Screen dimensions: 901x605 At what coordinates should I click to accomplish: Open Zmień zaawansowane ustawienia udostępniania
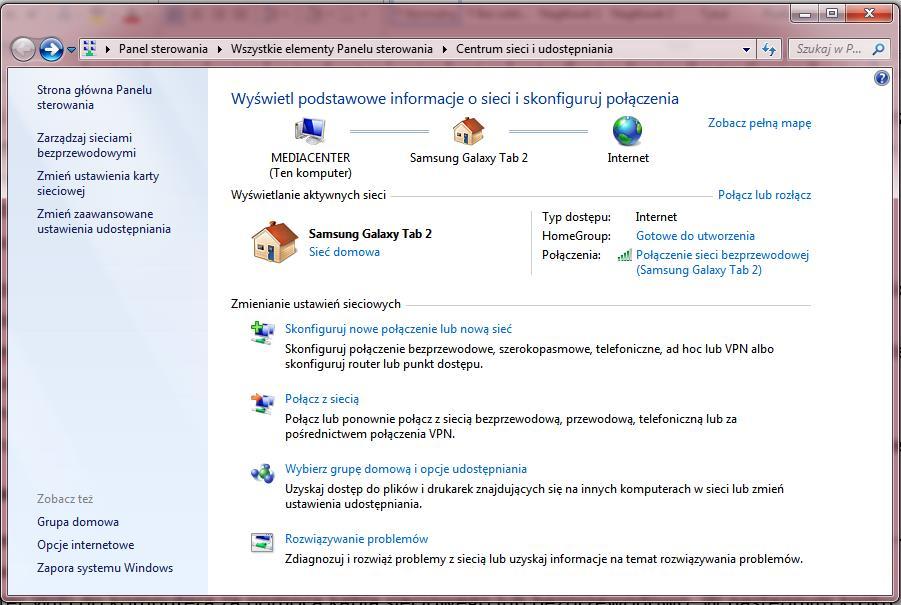pos(104,221)
